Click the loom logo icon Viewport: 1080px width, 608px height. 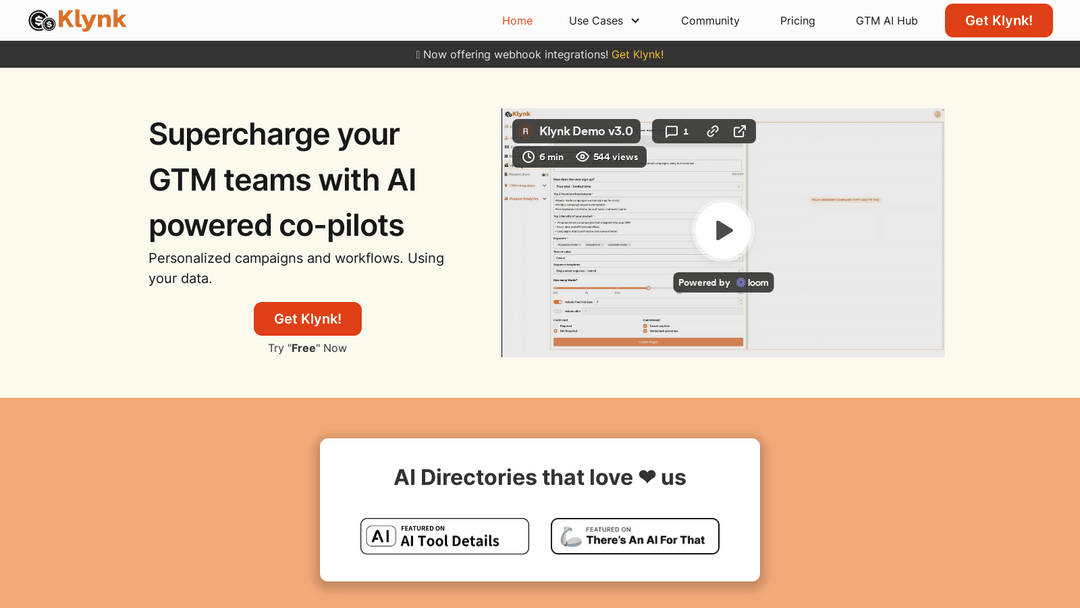click(740, 282)
